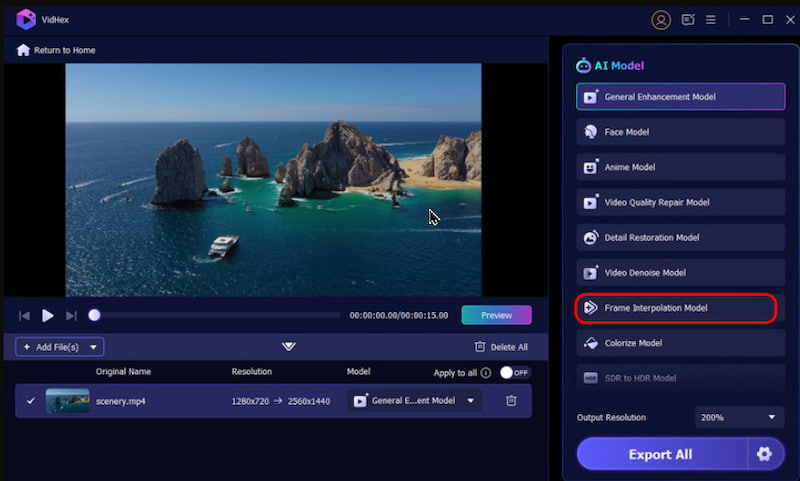
Task: Click the video playback progress slider
Action: [216, 316]
